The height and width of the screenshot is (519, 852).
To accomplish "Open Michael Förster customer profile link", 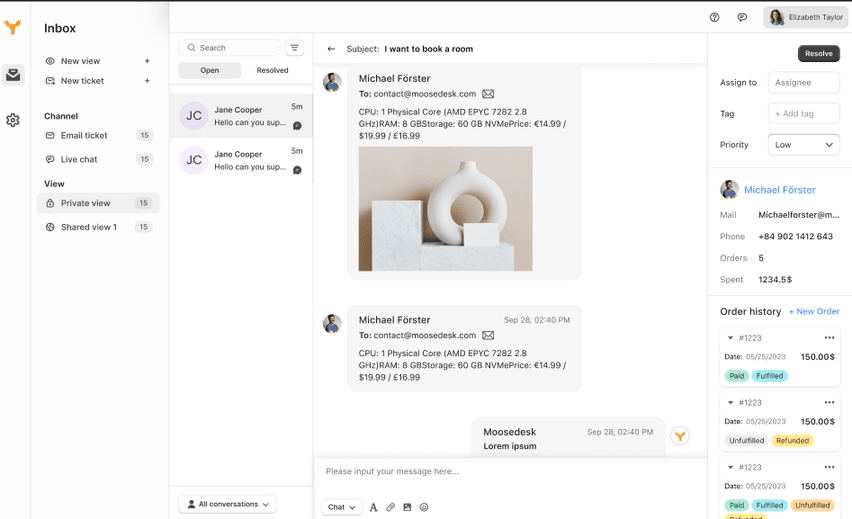I will pyautogui.click(x=780, y=190).
